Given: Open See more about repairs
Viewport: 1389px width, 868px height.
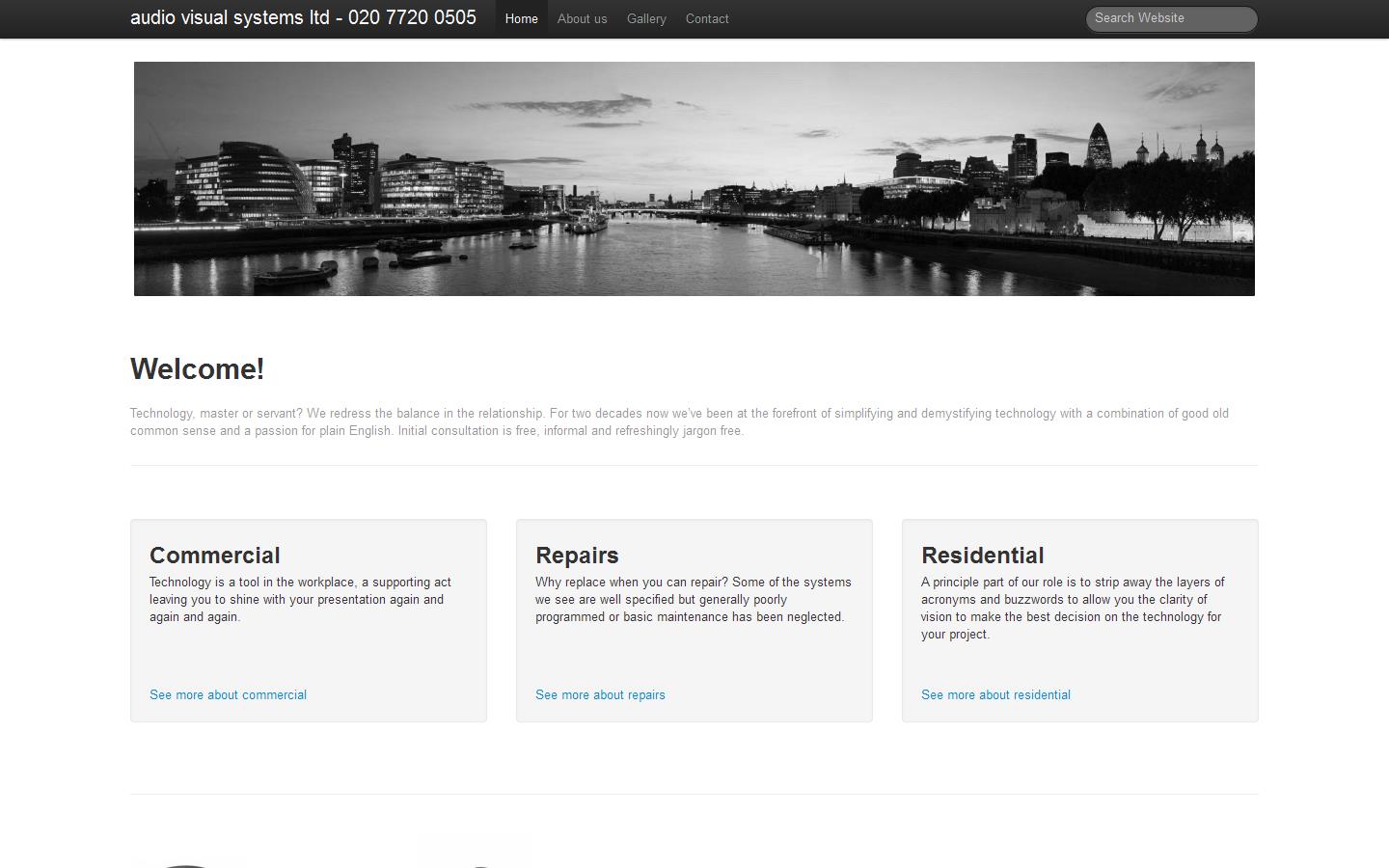Looking at the screenshot, I should point(600,694).
